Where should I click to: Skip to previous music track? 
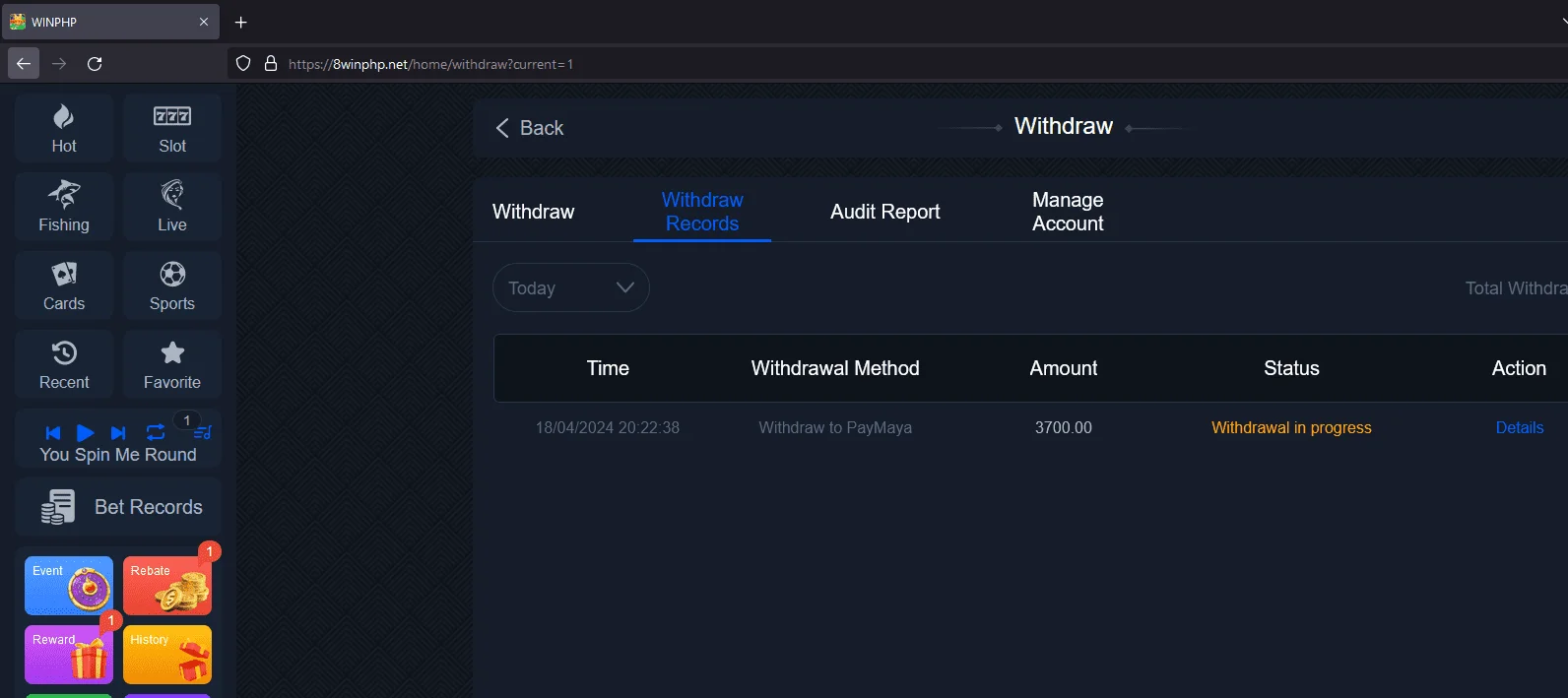[x=53, y=433]
